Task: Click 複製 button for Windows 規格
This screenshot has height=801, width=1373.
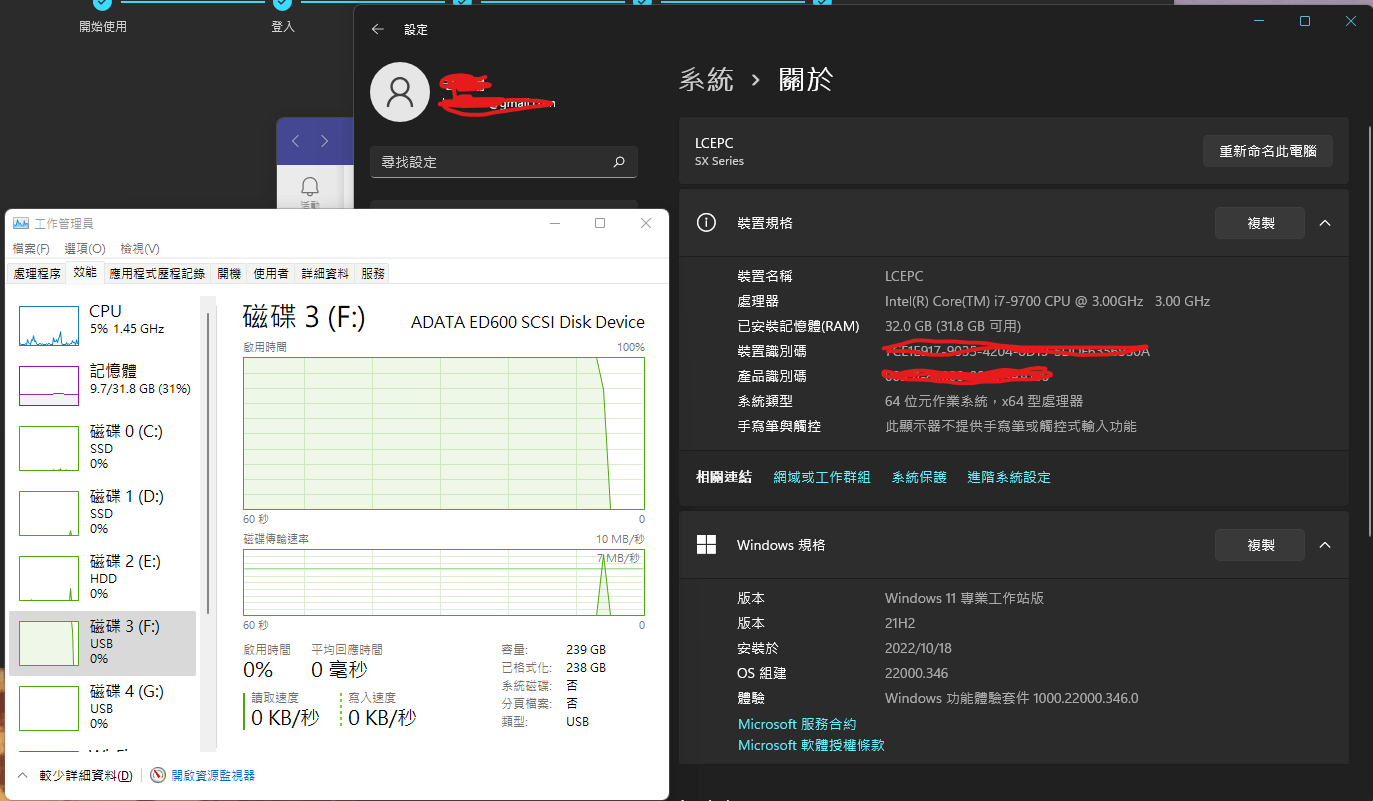Action: pyautogui.click(x=1260, y=545)
